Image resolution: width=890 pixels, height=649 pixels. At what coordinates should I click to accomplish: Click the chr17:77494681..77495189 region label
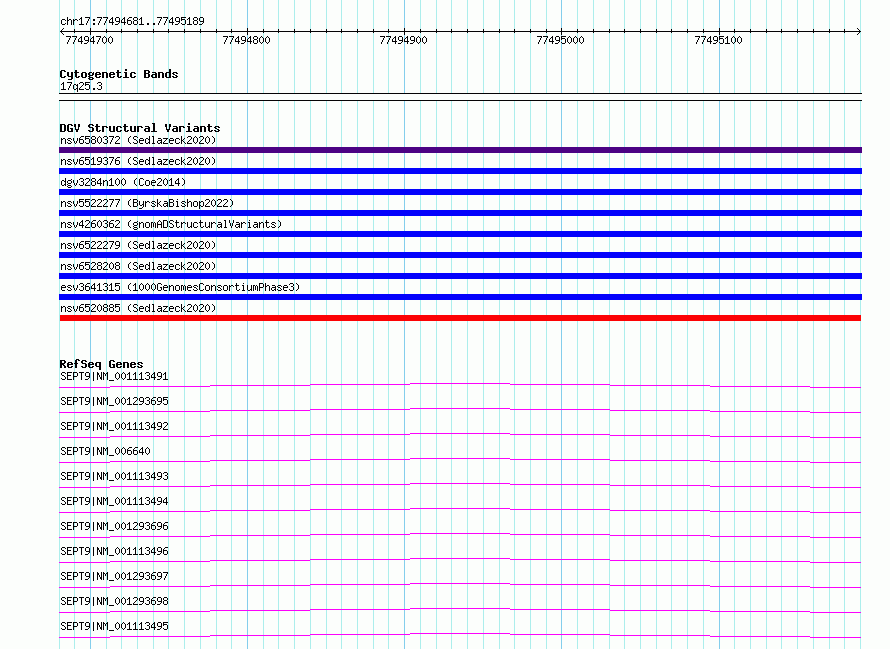point(132,21)
